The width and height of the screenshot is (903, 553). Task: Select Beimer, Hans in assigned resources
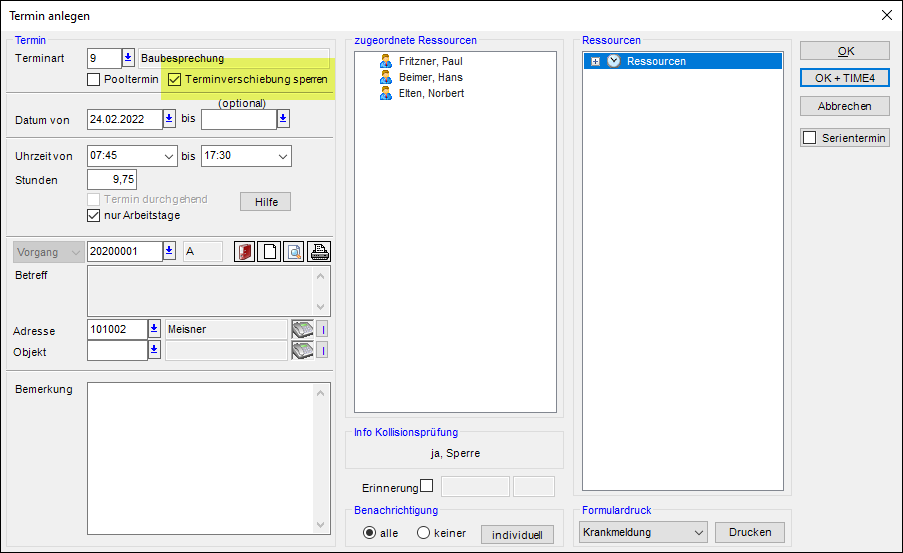[430, 77]
